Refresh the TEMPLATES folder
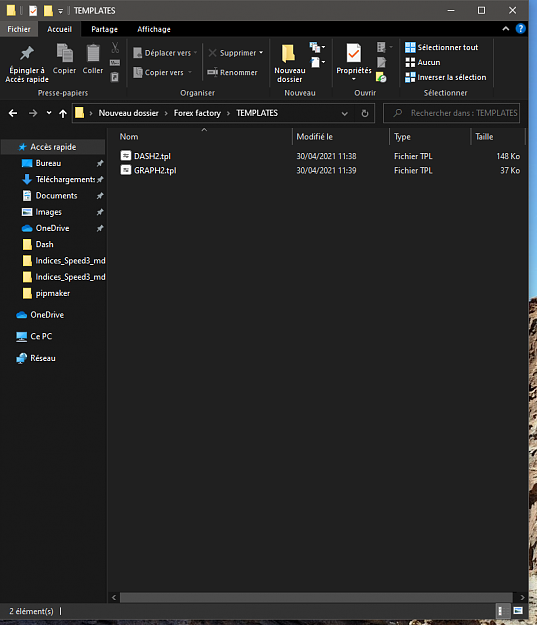The width and height of the screenshot is (537, 625). 364,114
